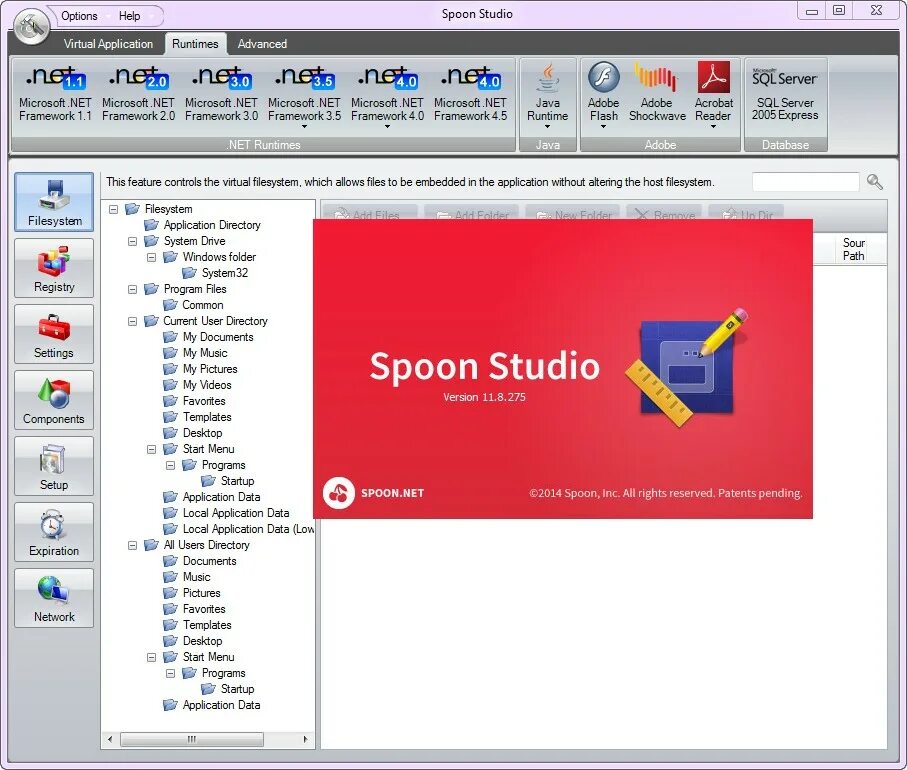Collapse the Windows folder node

click(x=152, y=257)
